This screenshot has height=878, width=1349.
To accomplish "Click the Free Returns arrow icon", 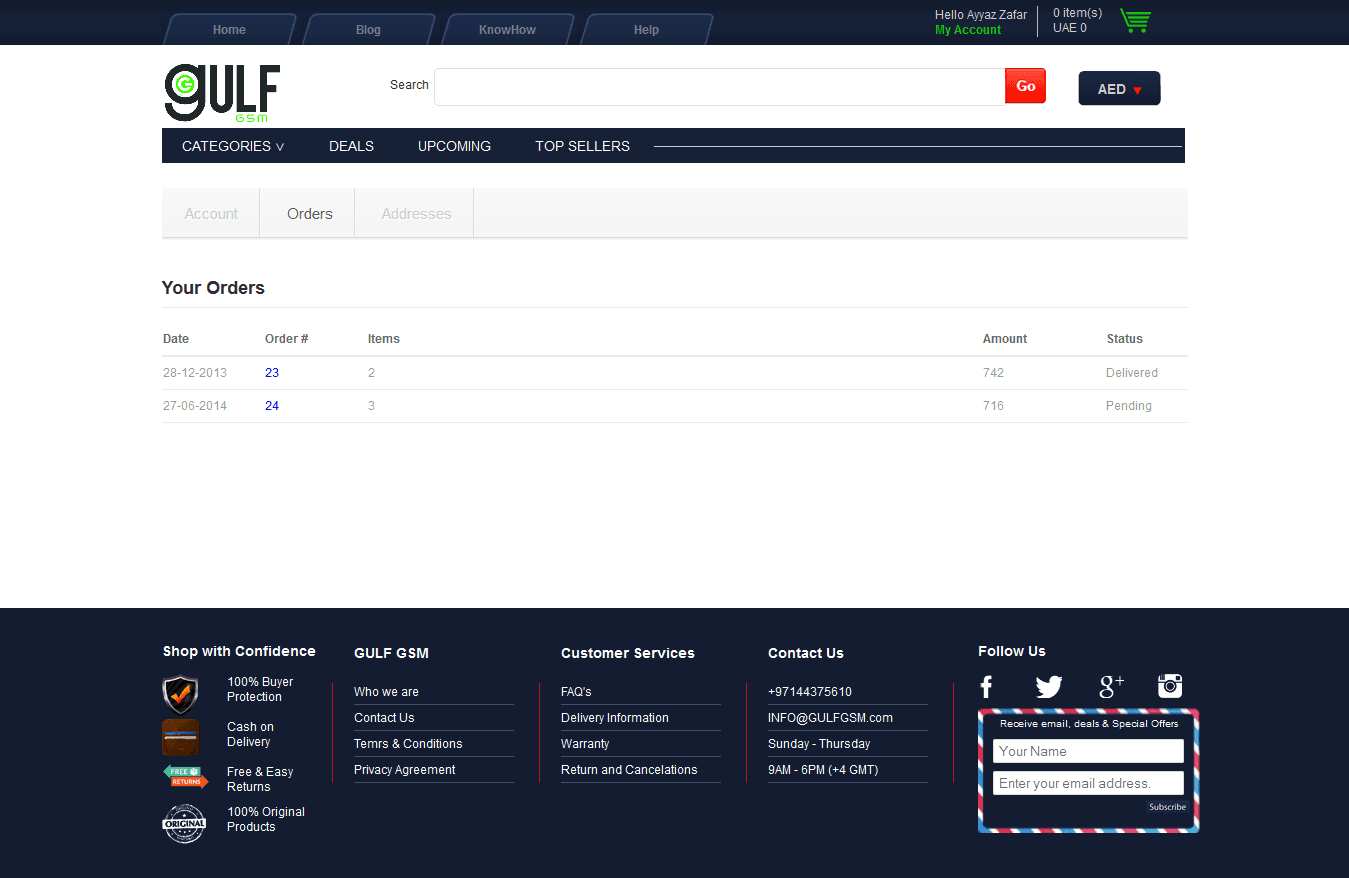I will (185, 776).
